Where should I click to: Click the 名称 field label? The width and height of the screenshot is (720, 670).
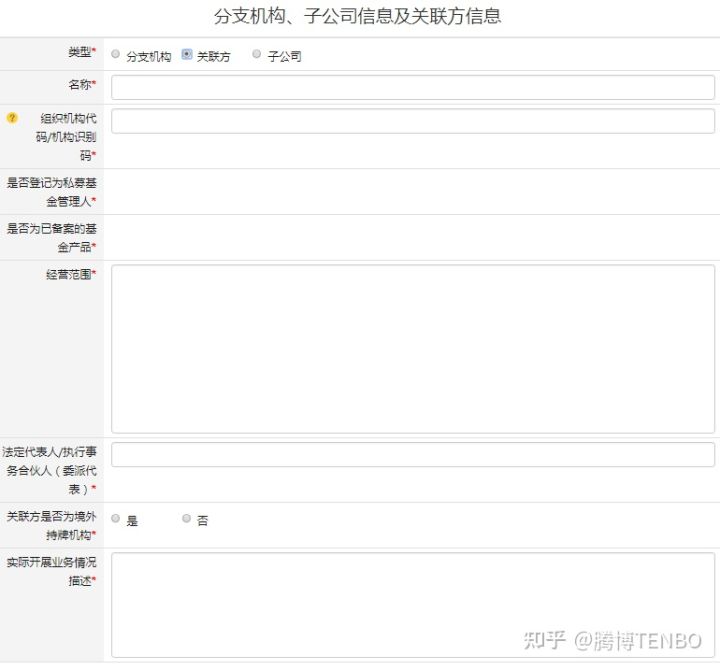81,85
